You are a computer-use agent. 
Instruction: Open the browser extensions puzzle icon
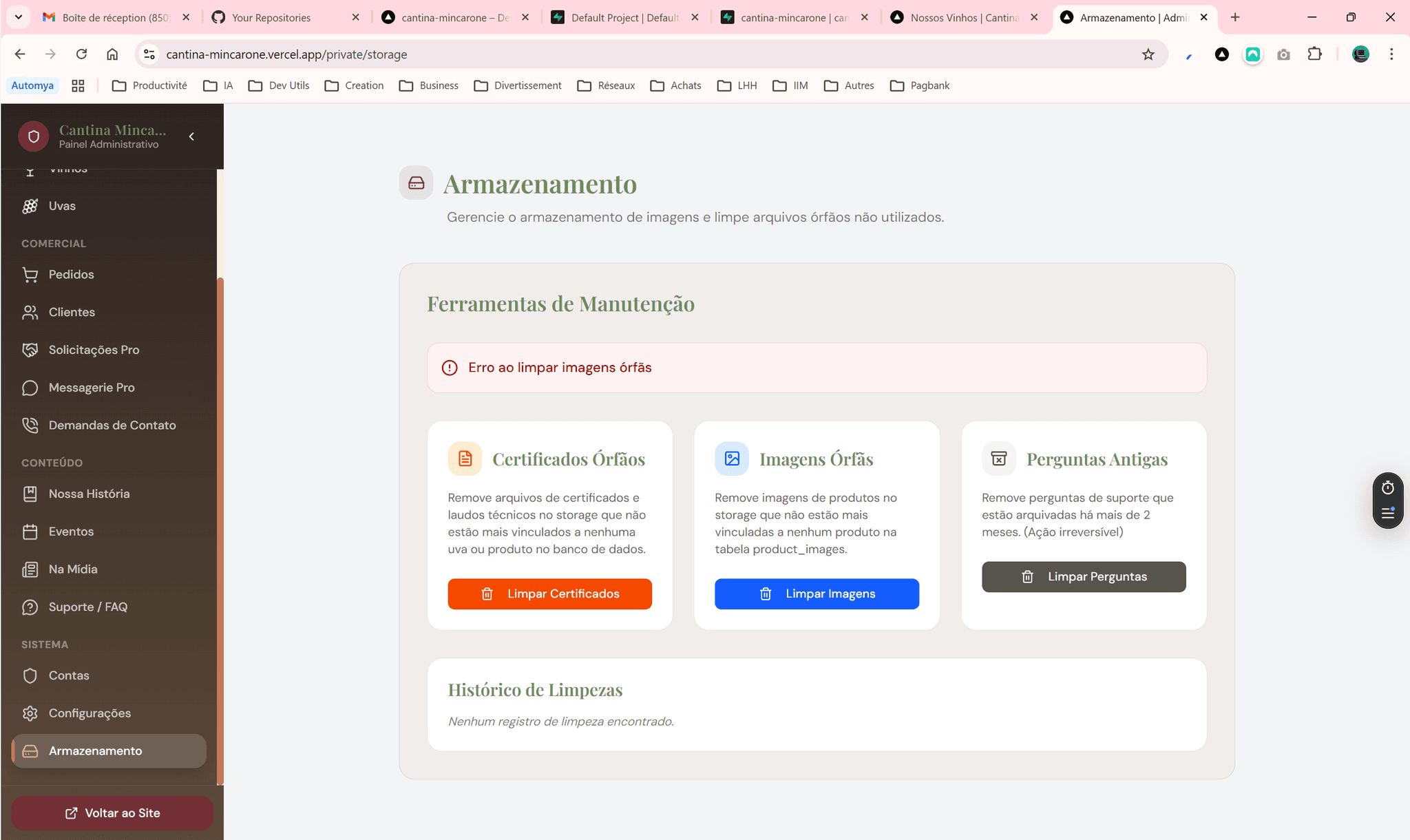tap(1314, 54)
